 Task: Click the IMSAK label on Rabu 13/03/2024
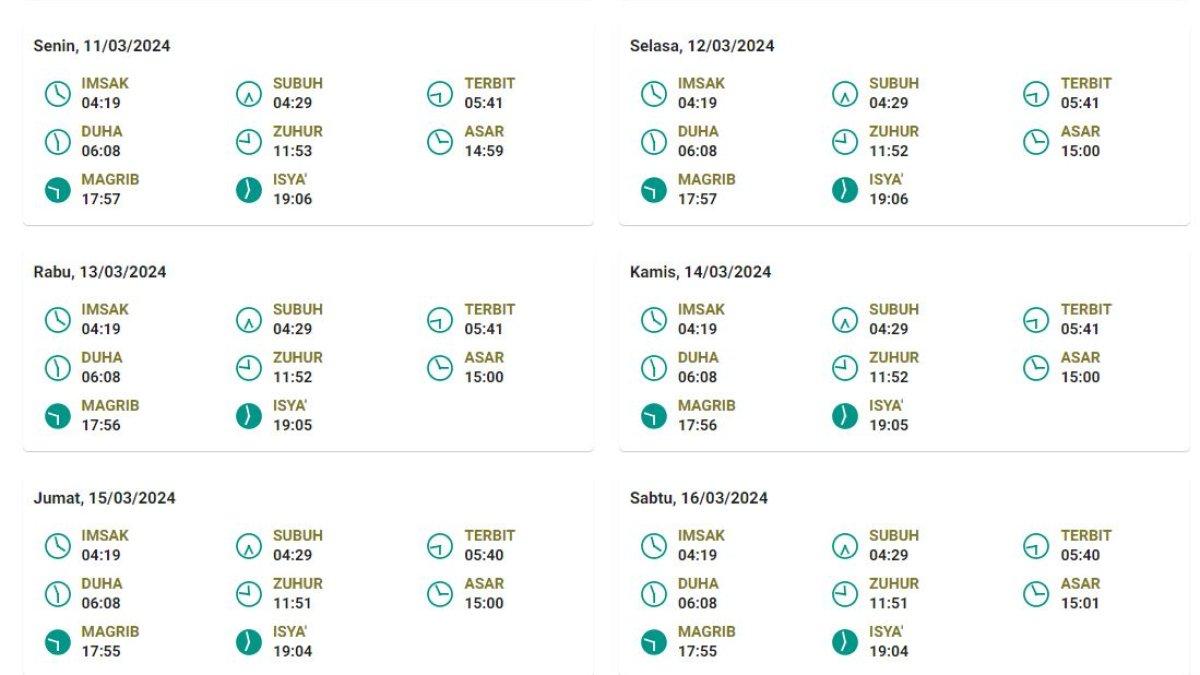[105, 310]
